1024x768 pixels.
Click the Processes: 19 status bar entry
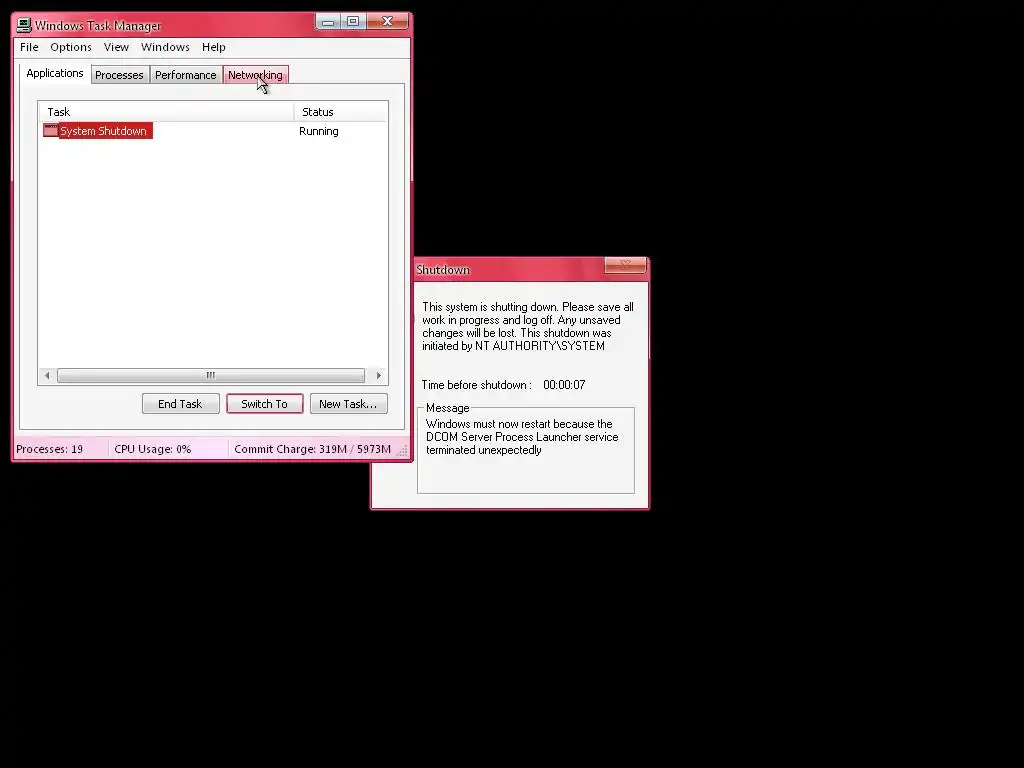(x=50, y=449)
